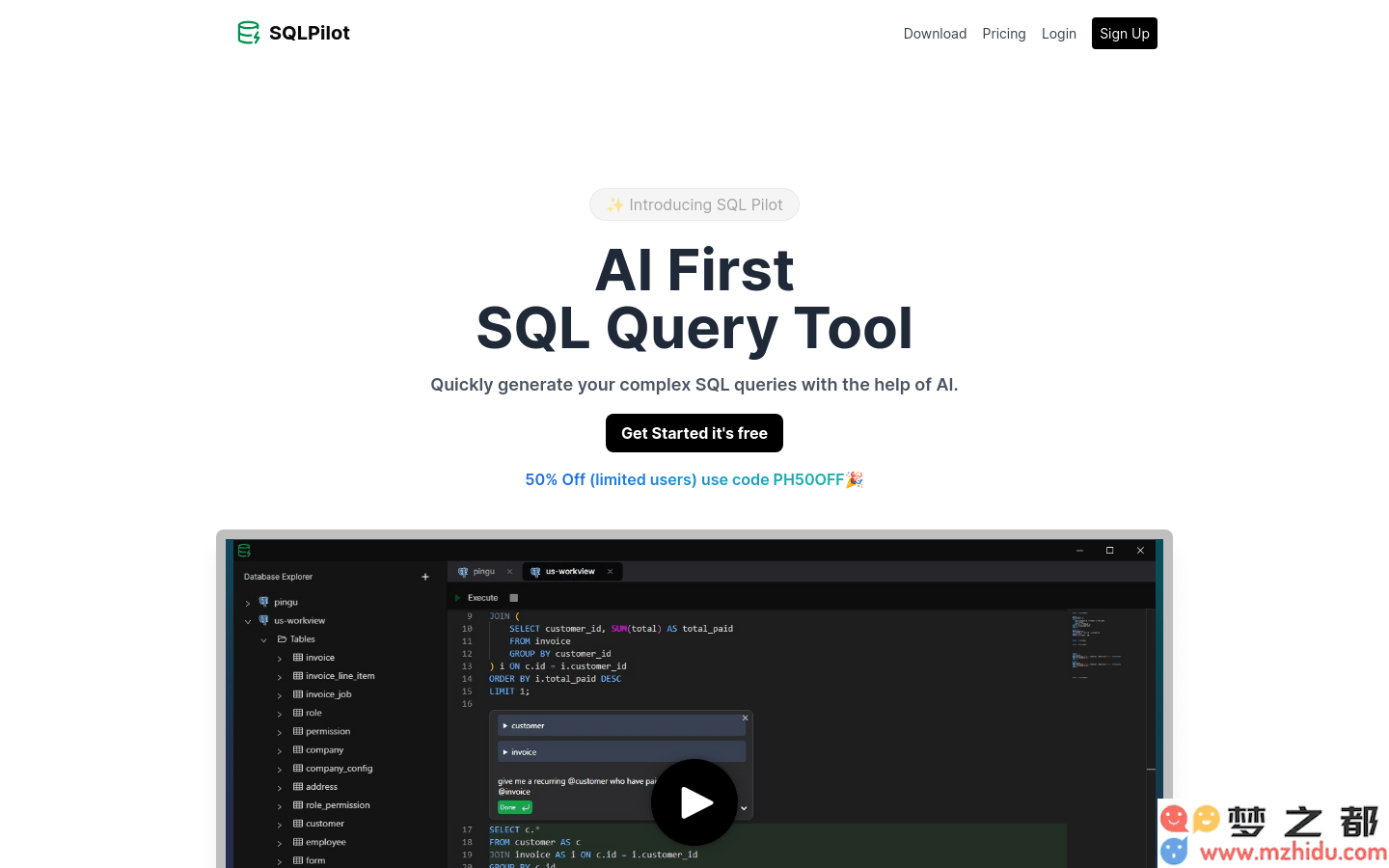Click the pingu PostgreSQL icon in explorer
Image resolution: width=1389 pixels, height=868 pixels.
pos(263,602)
